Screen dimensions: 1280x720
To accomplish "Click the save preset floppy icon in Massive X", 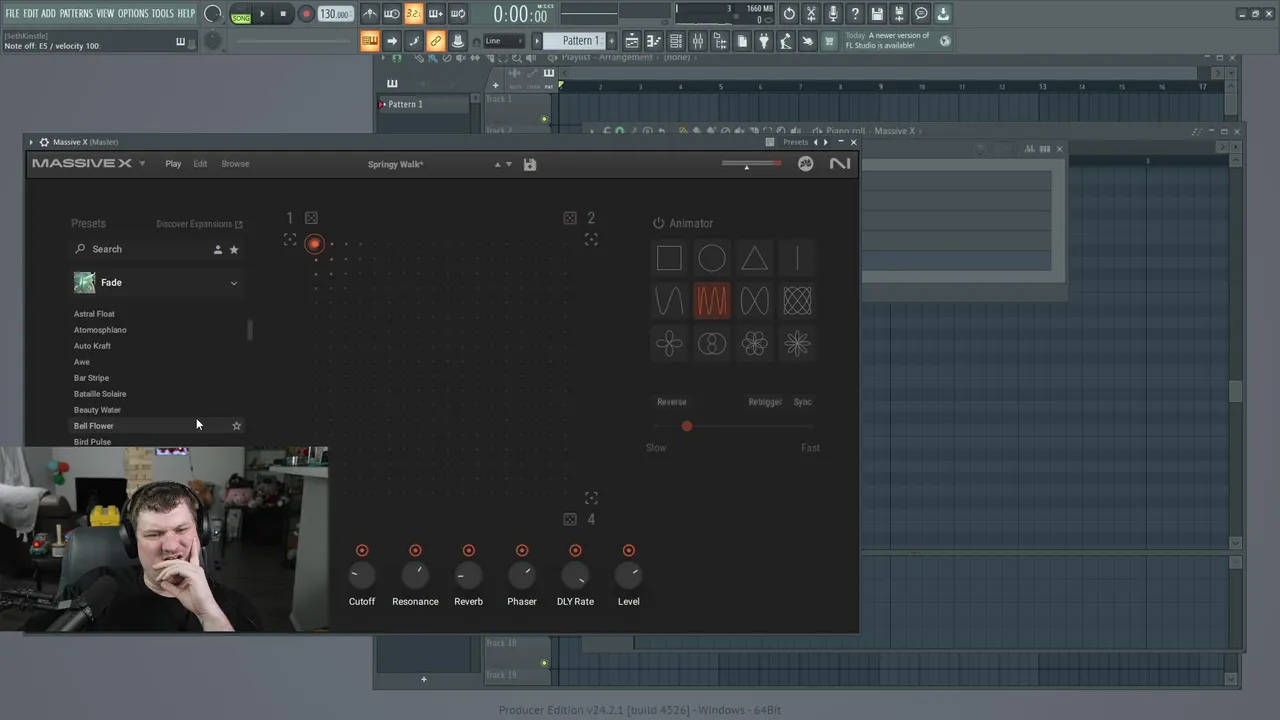I will (530, 164).
